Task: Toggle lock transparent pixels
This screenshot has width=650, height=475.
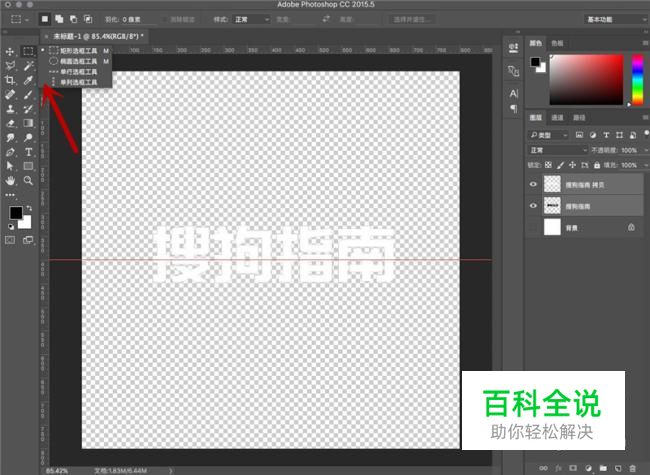Action: click(x=548, y=165)
